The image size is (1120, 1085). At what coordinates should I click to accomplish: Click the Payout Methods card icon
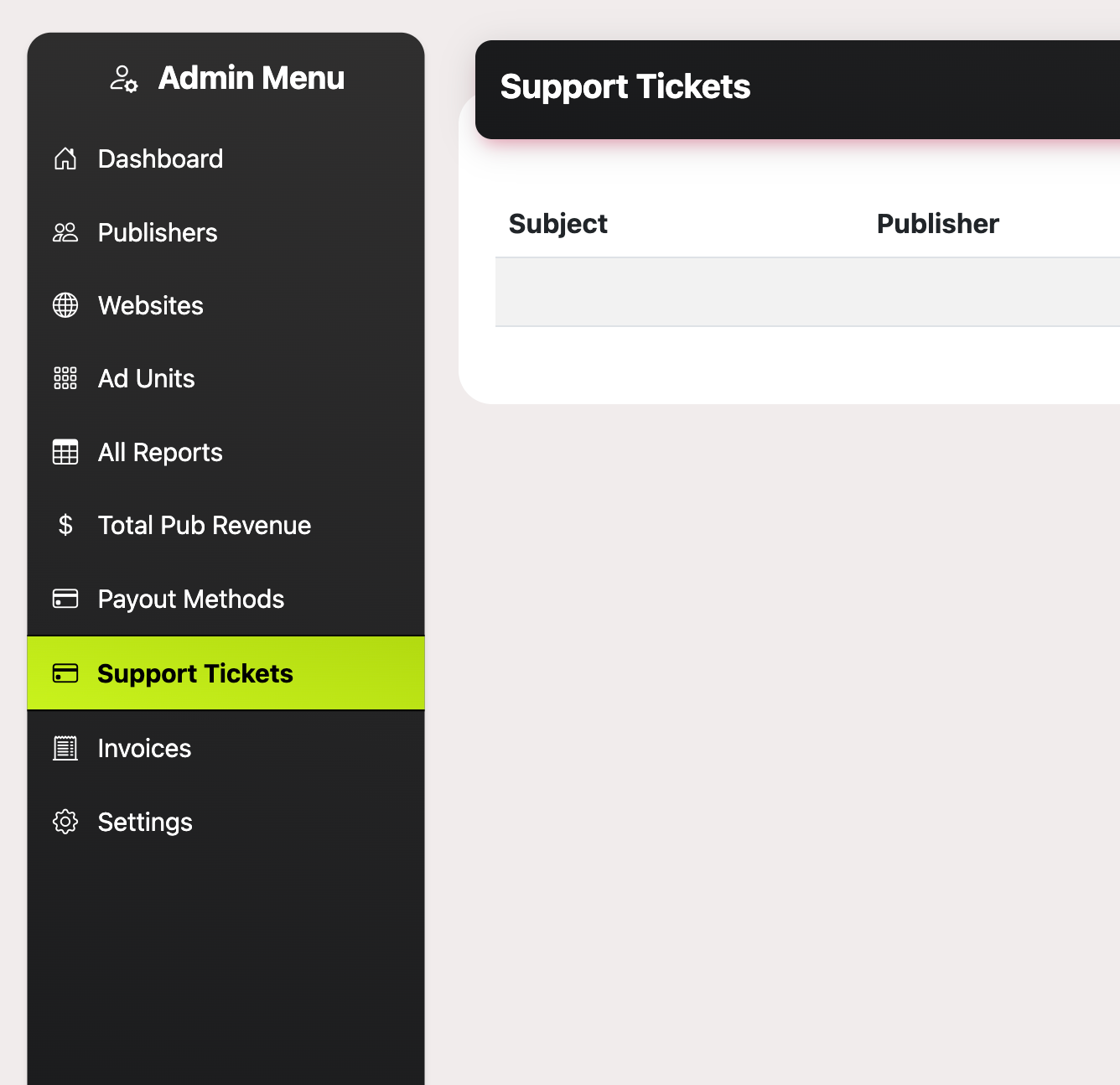(65, 599)
